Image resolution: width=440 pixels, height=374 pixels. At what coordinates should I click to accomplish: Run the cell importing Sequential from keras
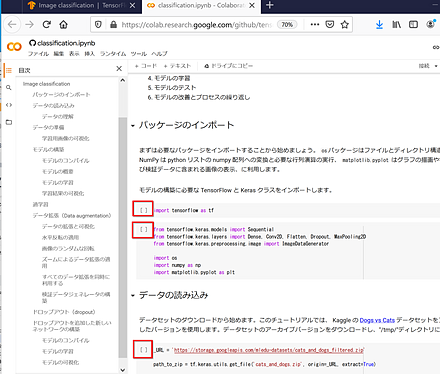pos(143,229)
